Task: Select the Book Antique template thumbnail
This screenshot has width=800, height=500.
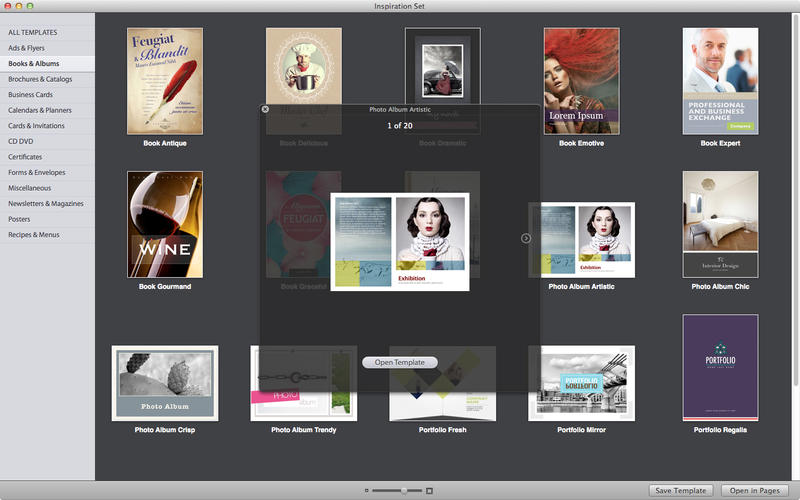Action: coord(165,81)
